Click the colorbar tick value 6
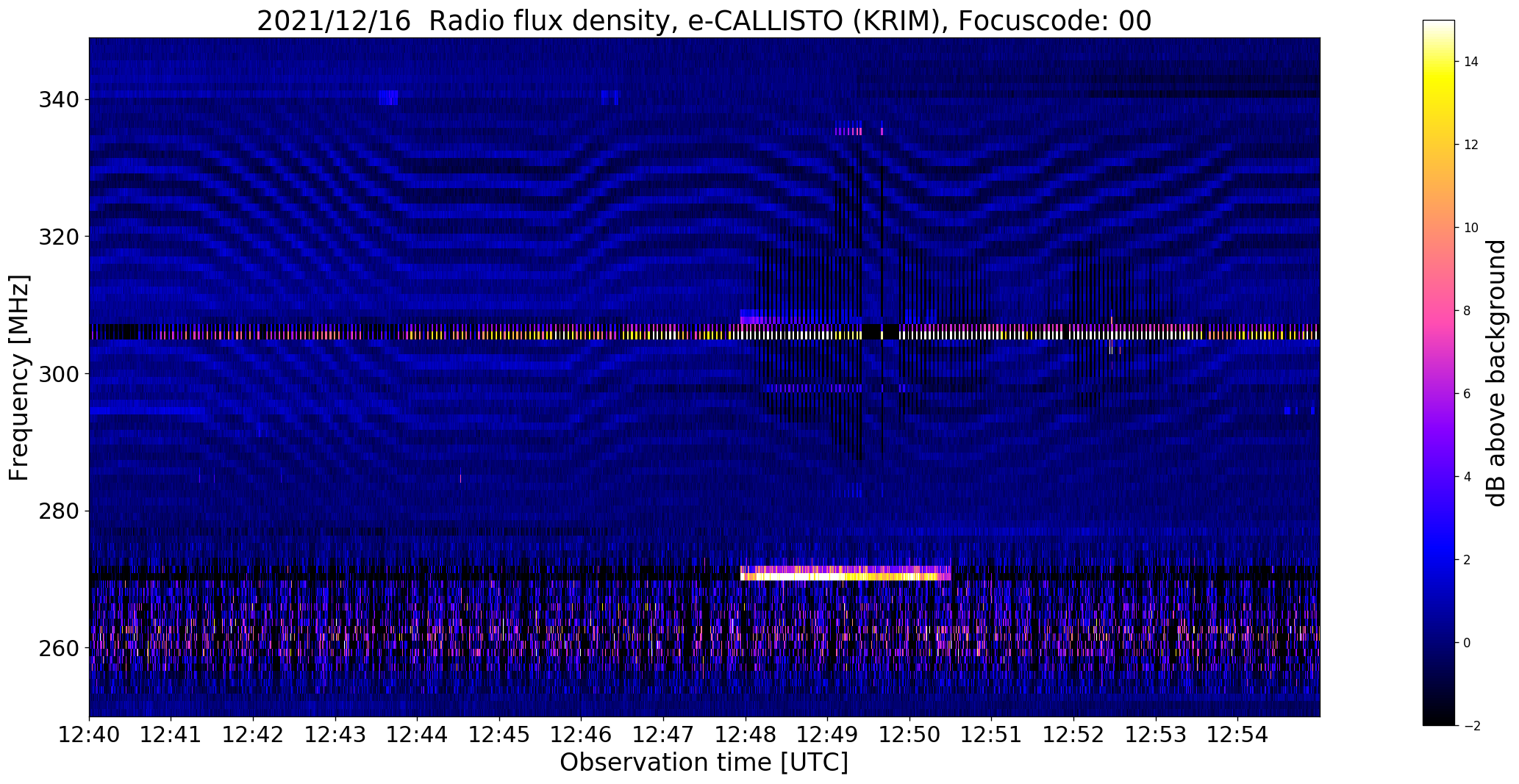The width and height of the screenshot is (1519, 784). (x=1468, y=394)
